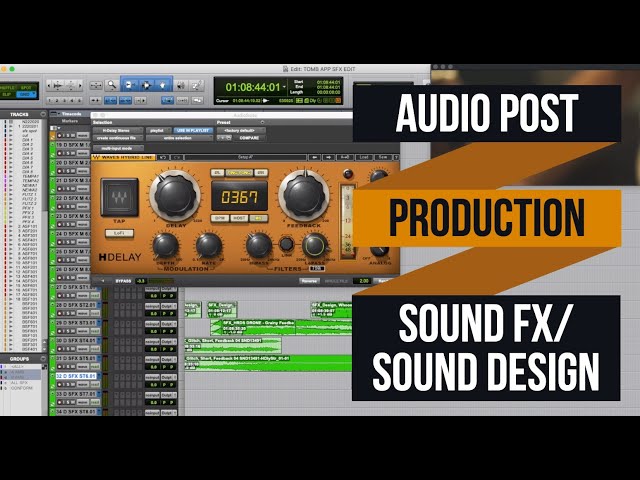Click the Tab to Transients toolbar icon
Image resolution: width=640 pixels, height=480 pixels.
click(x=96, y=100)
